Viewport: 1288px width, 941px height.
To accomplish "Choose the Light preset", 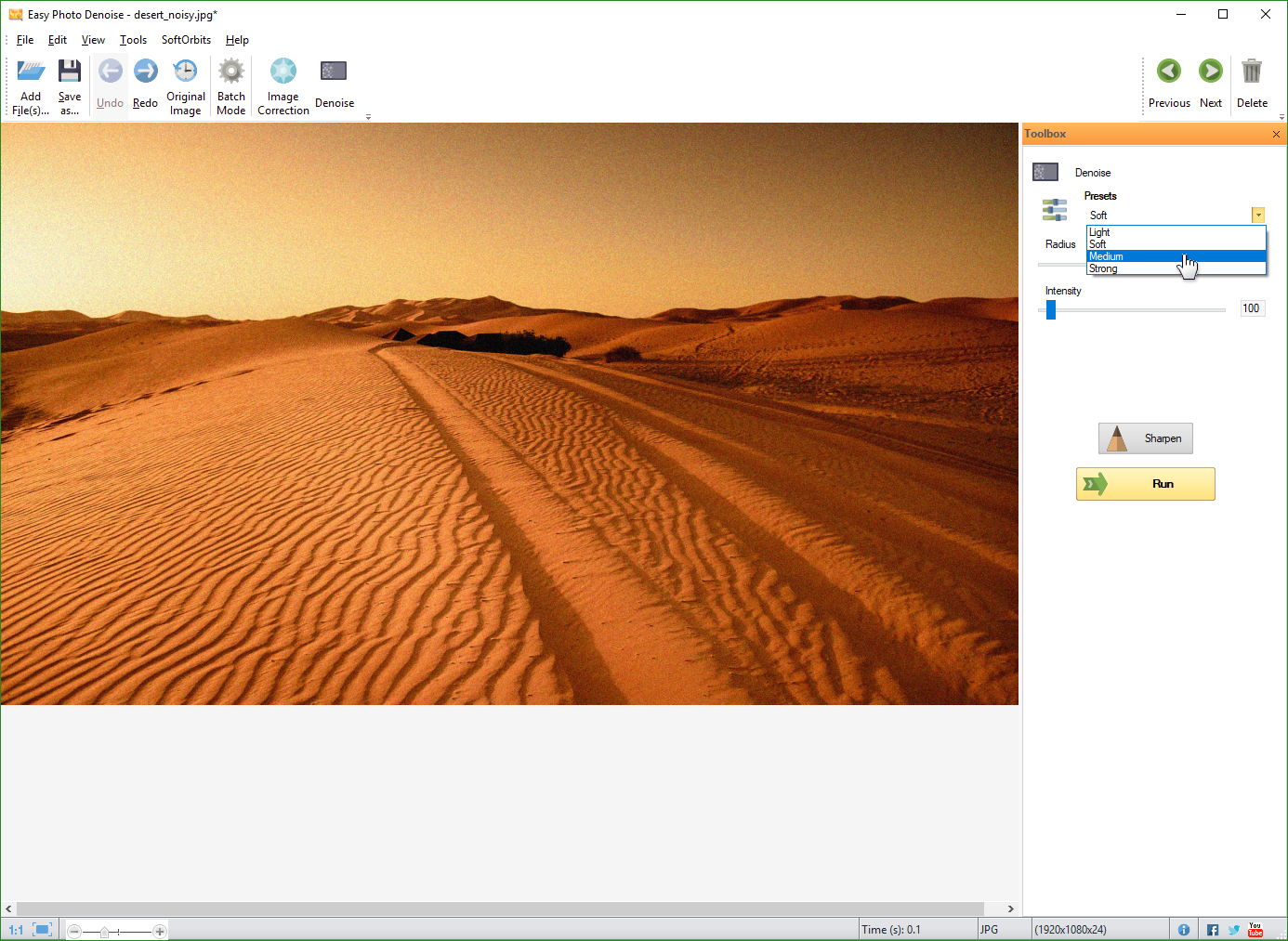I will (1176, 232).
